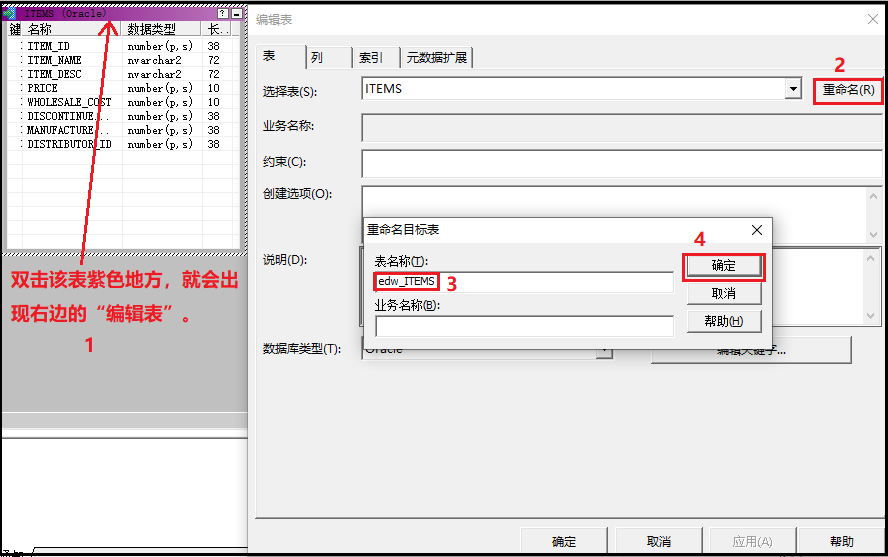Screen dimensions: 888x557
Task: Click the 业务名称 field in Edit Table window
Action: point(622,127)
